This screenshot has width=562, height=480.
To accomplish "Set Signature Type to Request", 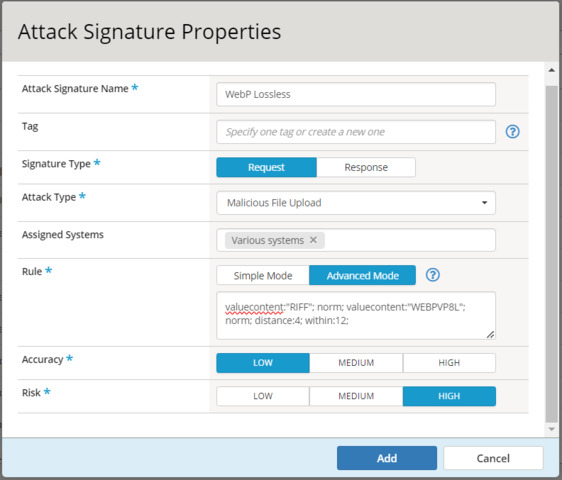I will [266, 167].
